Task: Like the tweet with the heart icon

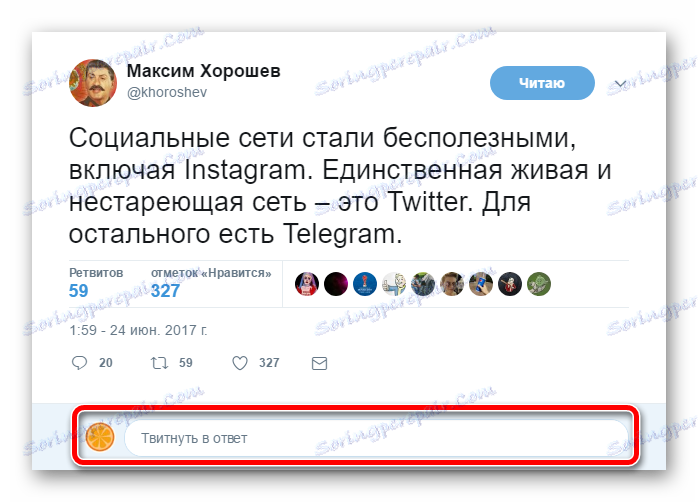Action: point(240,363)
